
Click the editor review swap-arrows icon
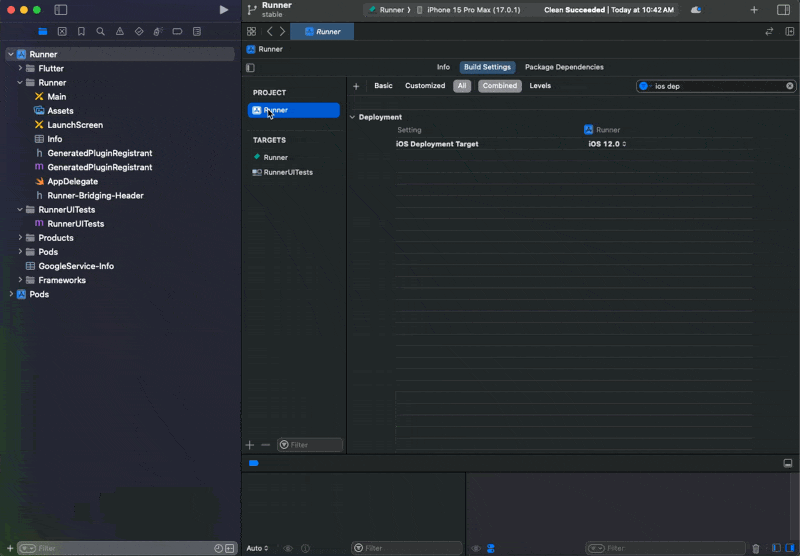point(769,32)
